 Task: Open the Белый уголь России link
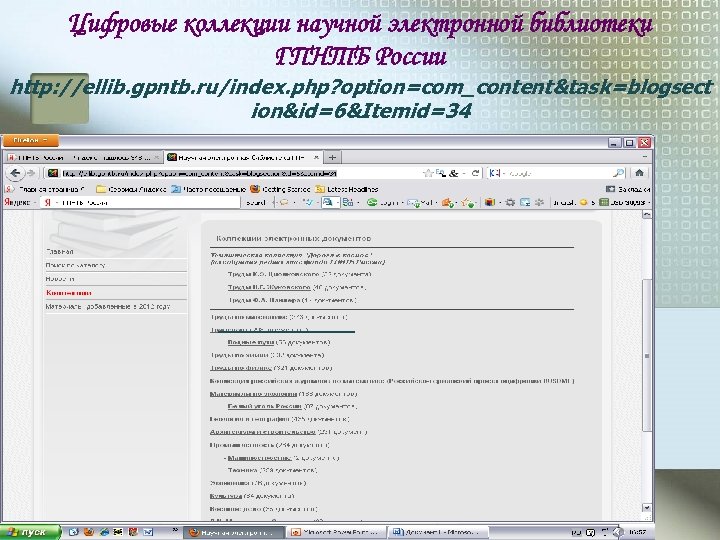[264, 406]
